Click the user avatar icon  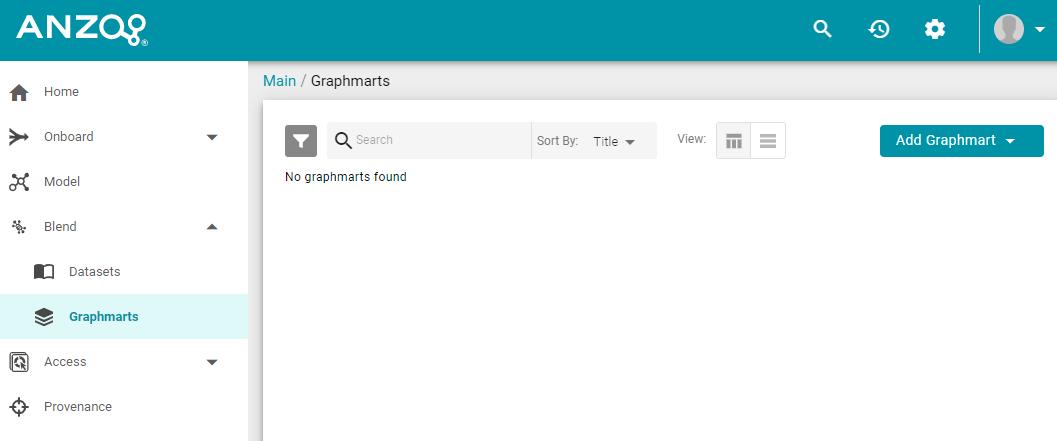click(x=1009, y=29)
